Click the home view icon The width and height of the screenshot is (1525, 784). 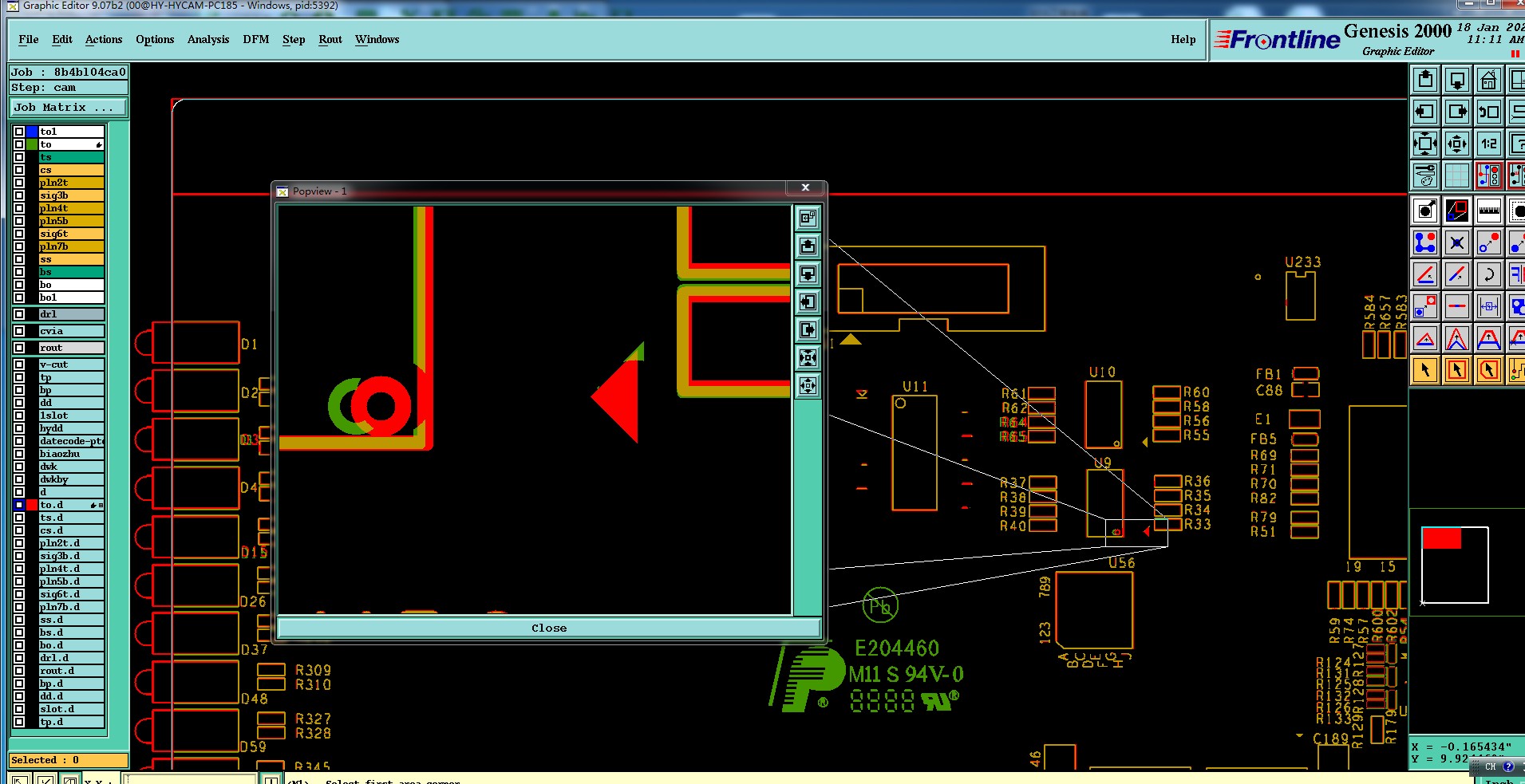click(x=1489, y=80)
